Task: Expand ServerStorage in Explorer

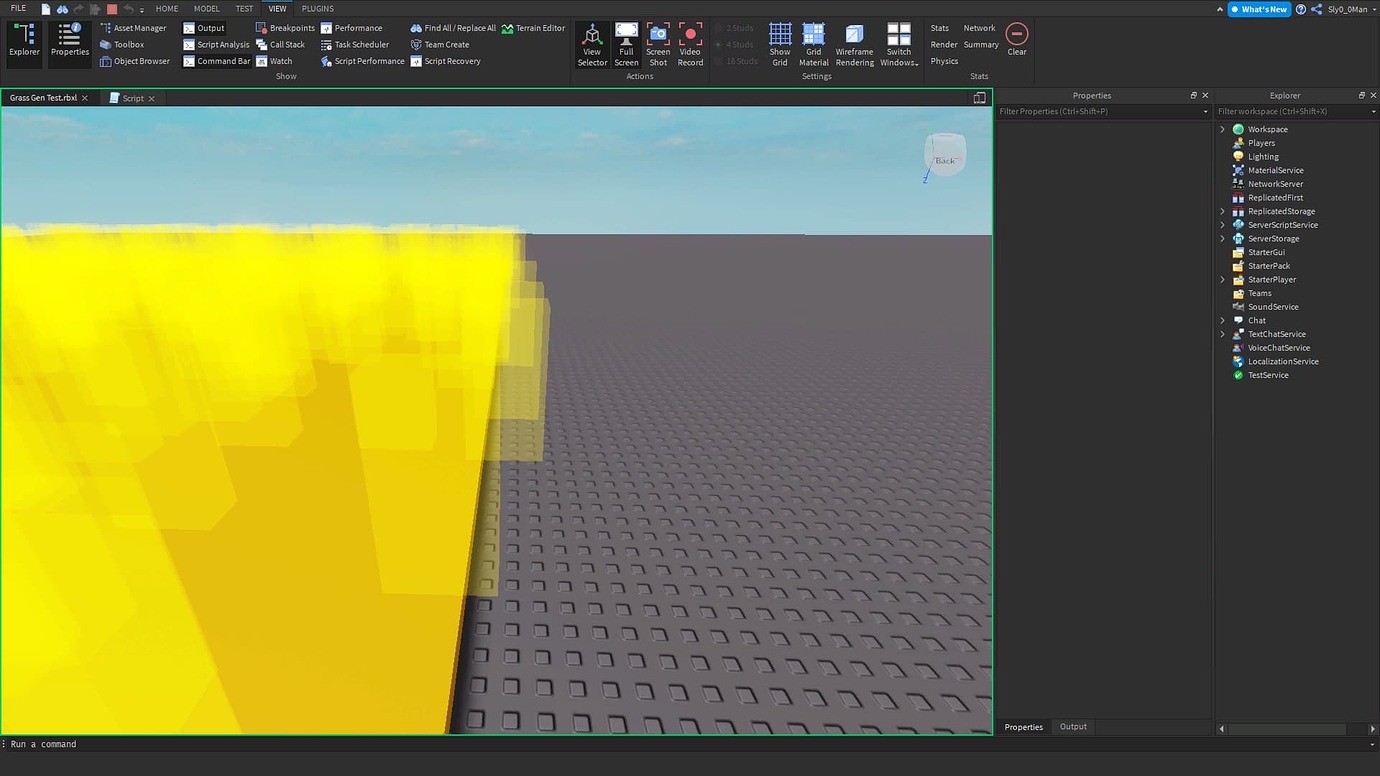Action: pos(1222,239)
